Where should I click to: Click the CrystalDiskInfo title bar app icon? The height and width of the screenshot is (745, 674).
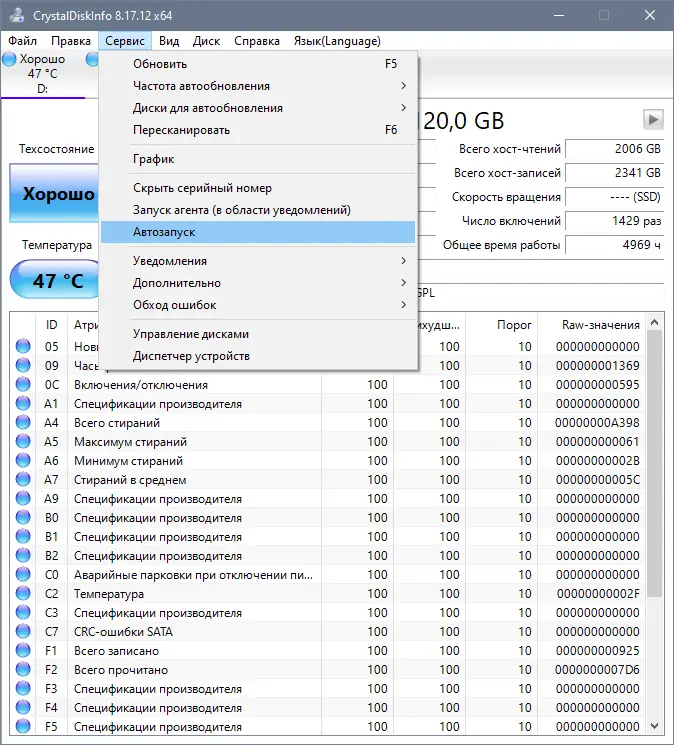coord(17,15)
